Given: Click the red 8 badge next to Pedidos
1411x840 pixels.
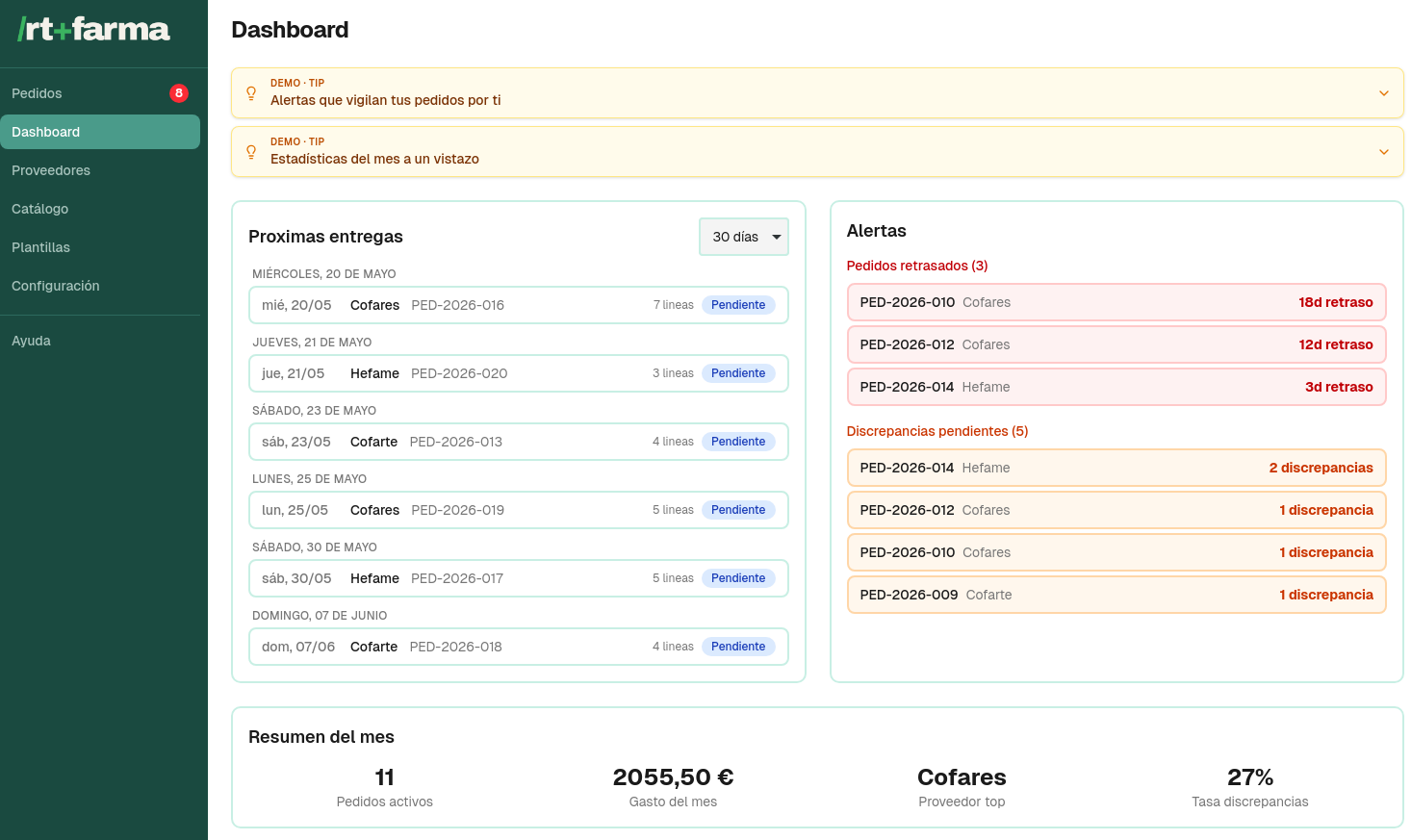Looking at the screenshot, I should pyautogui.click(x=179, y=93).
